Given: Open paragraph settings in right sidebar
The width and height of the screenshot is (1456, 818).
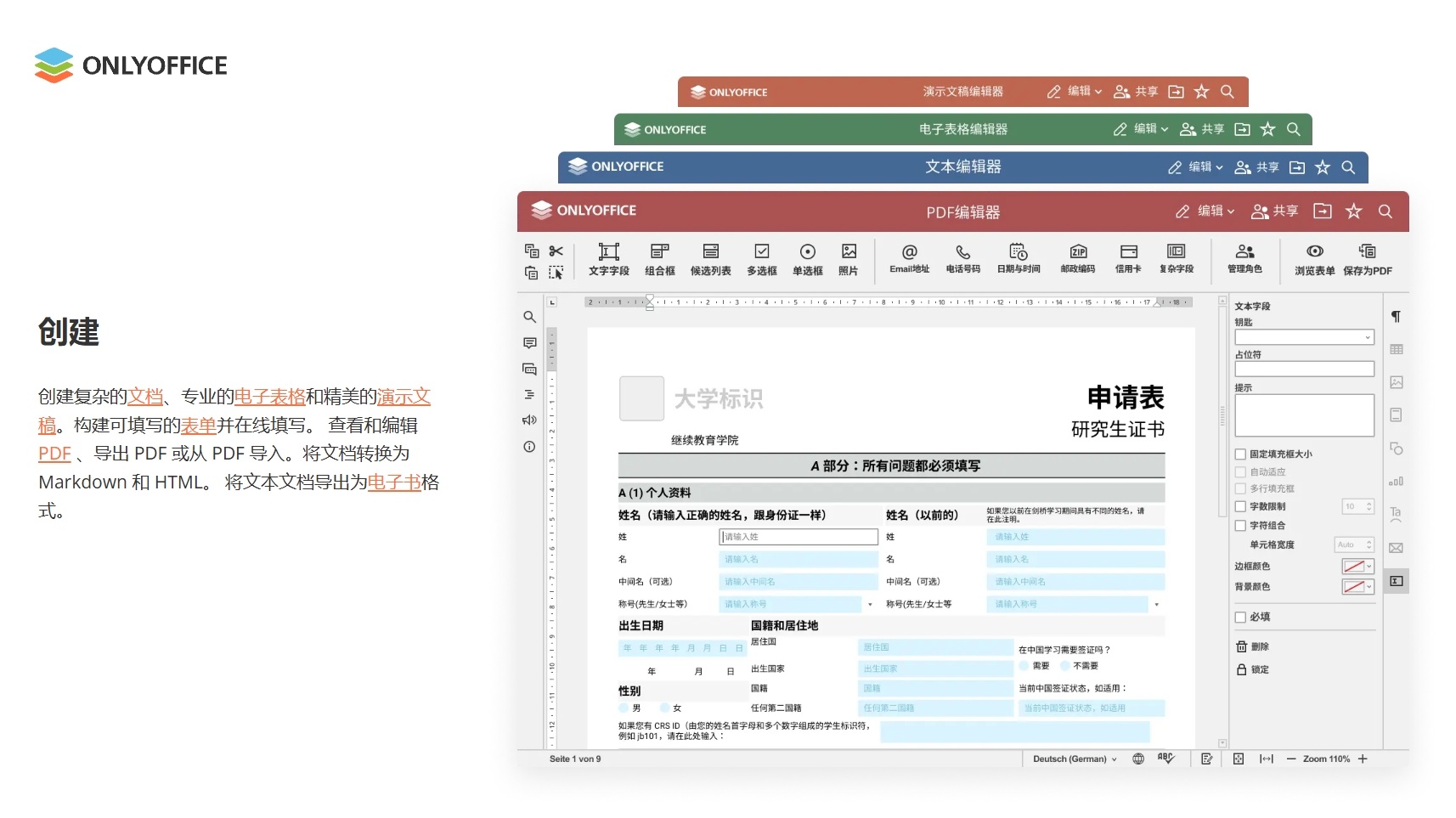Looking at the screenshot, I should pyautogui.click(x=1396, y=317).
